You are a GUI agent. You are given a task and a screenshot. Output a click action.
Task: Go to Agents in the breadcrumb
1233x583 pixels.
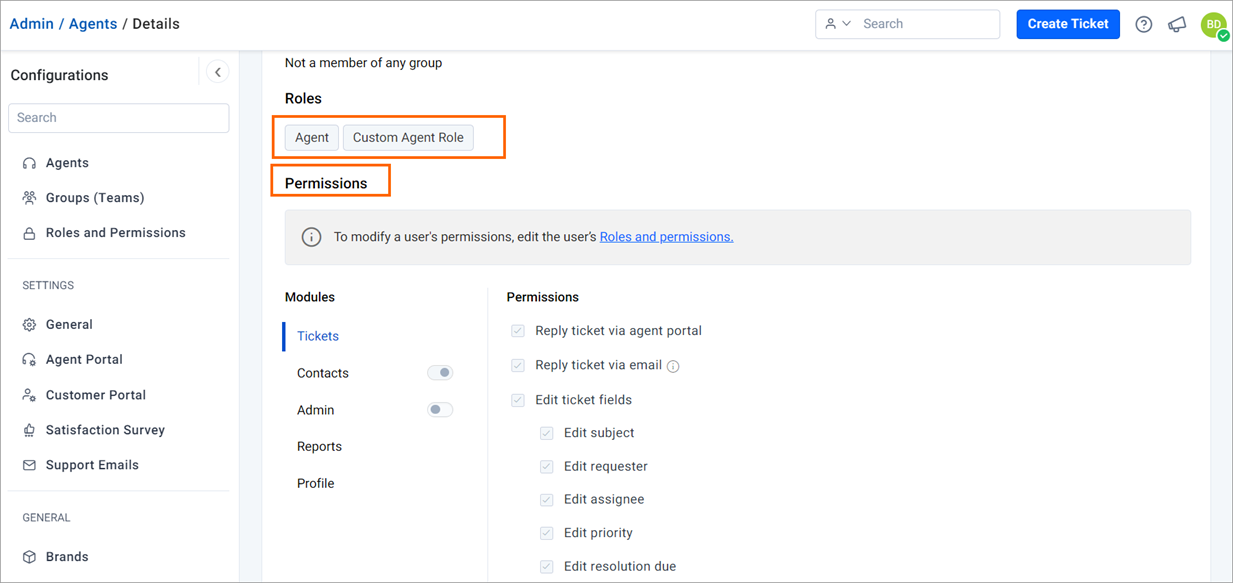tap(93, 24)
